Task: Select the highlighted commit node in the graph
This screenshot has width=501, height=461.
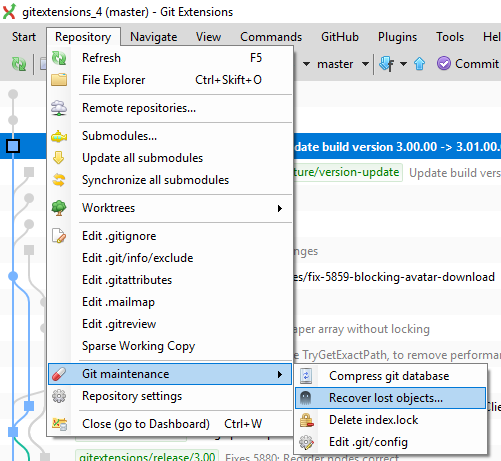Action: (13, 146)
